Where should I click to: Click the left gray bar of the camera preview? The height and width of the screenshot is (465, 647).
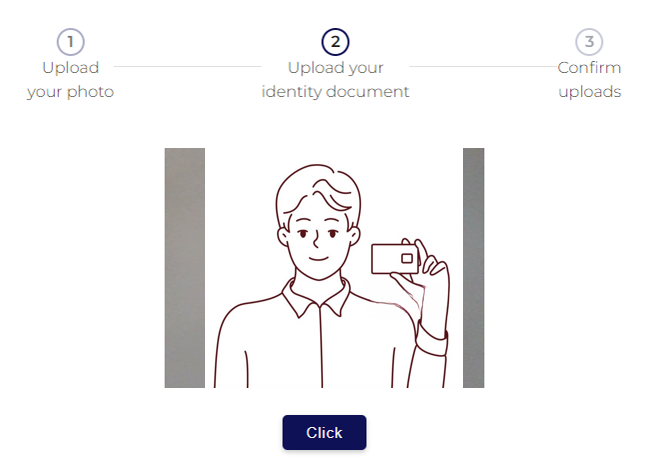(x=184, y=268)
